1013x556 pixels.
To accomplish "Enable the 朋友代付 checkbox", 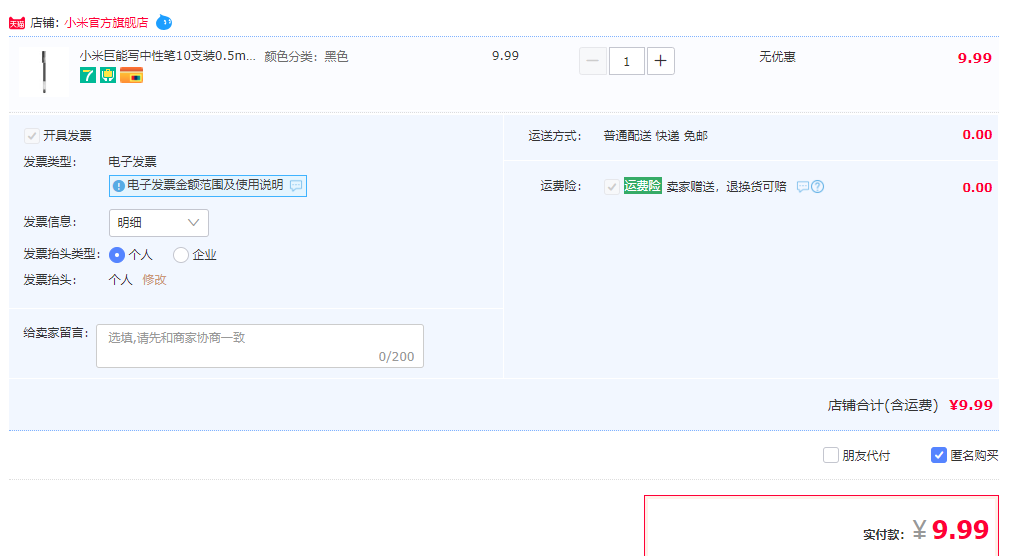I will coord(831,455).
